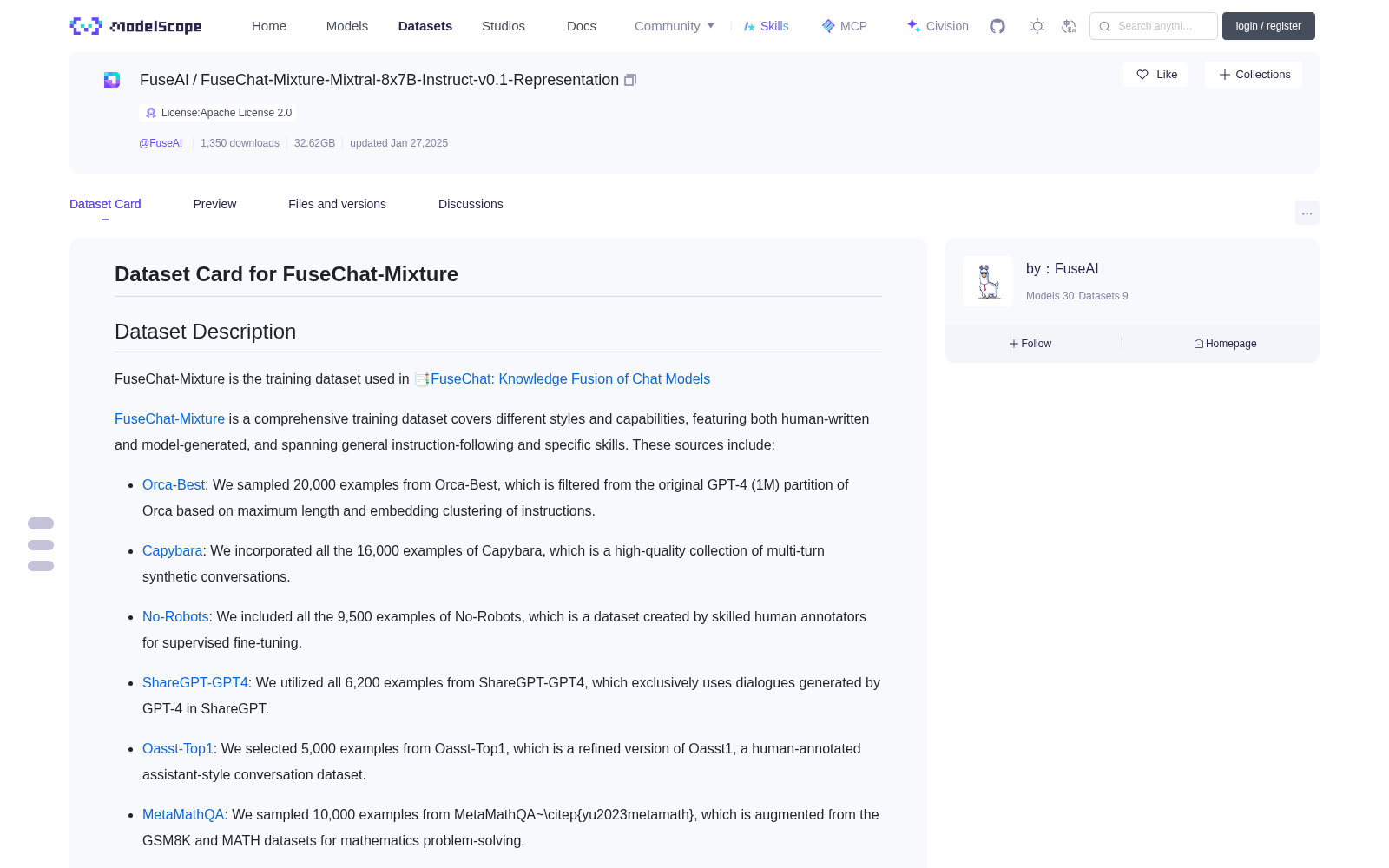Click the FuseAI llama avatar
This screenshot has height=868, width=1389.
coord(988,281)
